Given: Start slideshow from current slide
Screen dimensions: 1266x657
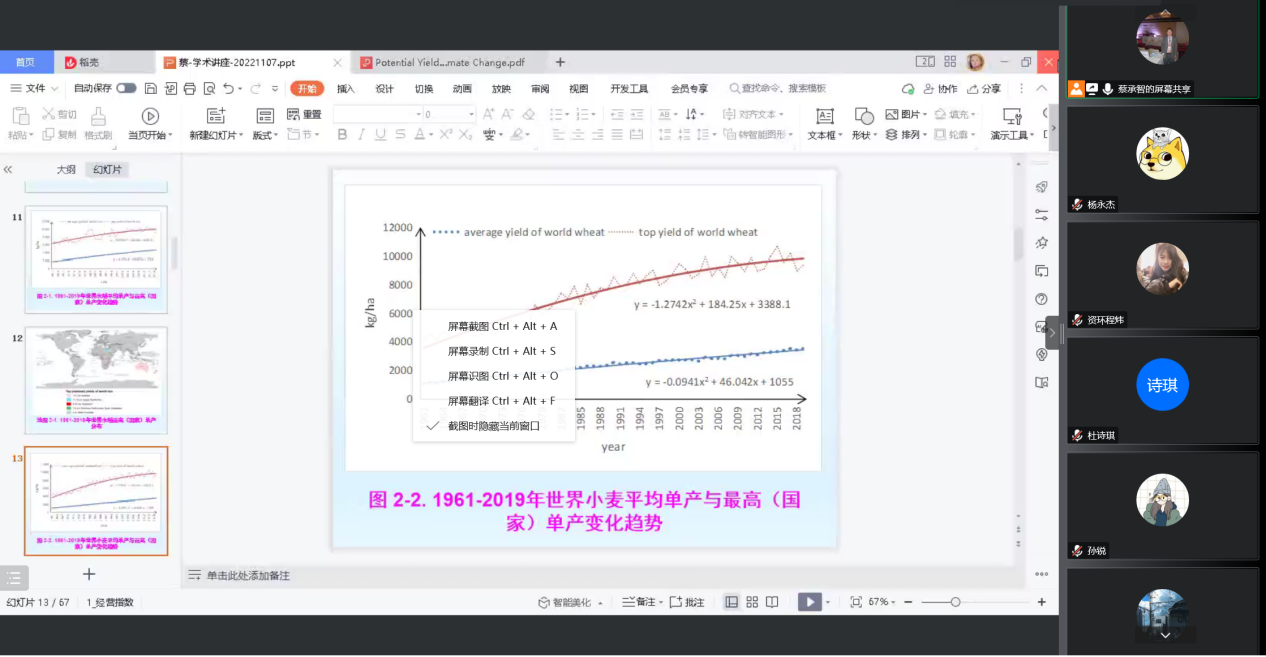Looking at the screenshot, I should tap(150, 116).
